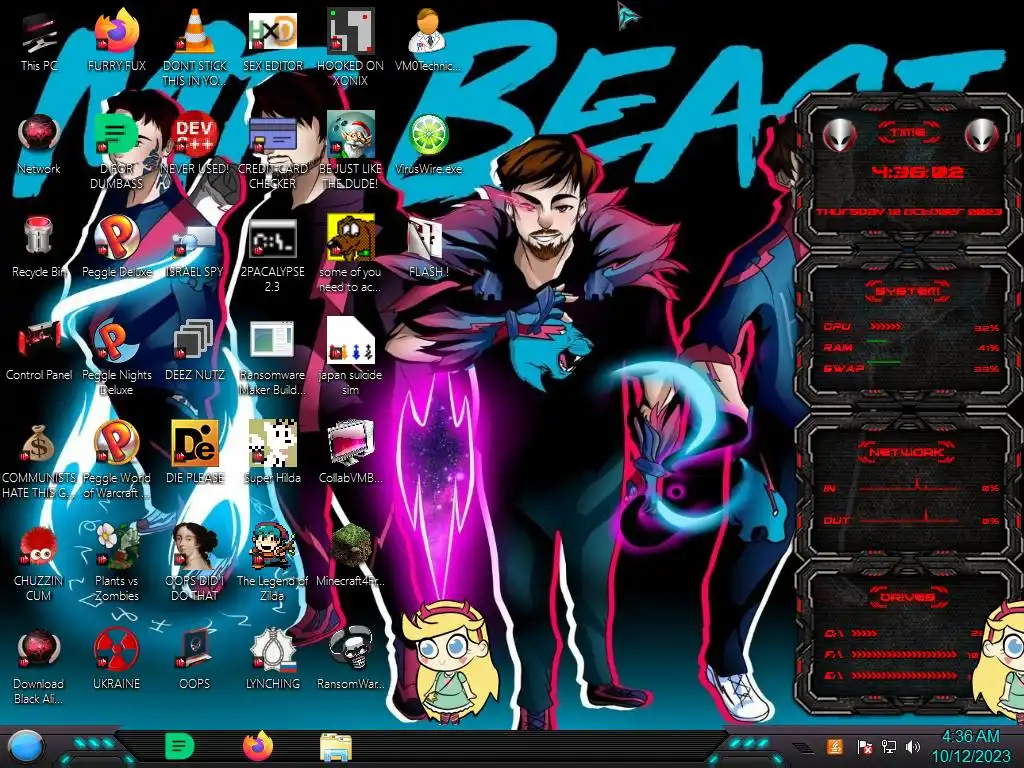Open the Action Center flag tray icon
This screenshot has width=1024, height=768.
point(863,746)
